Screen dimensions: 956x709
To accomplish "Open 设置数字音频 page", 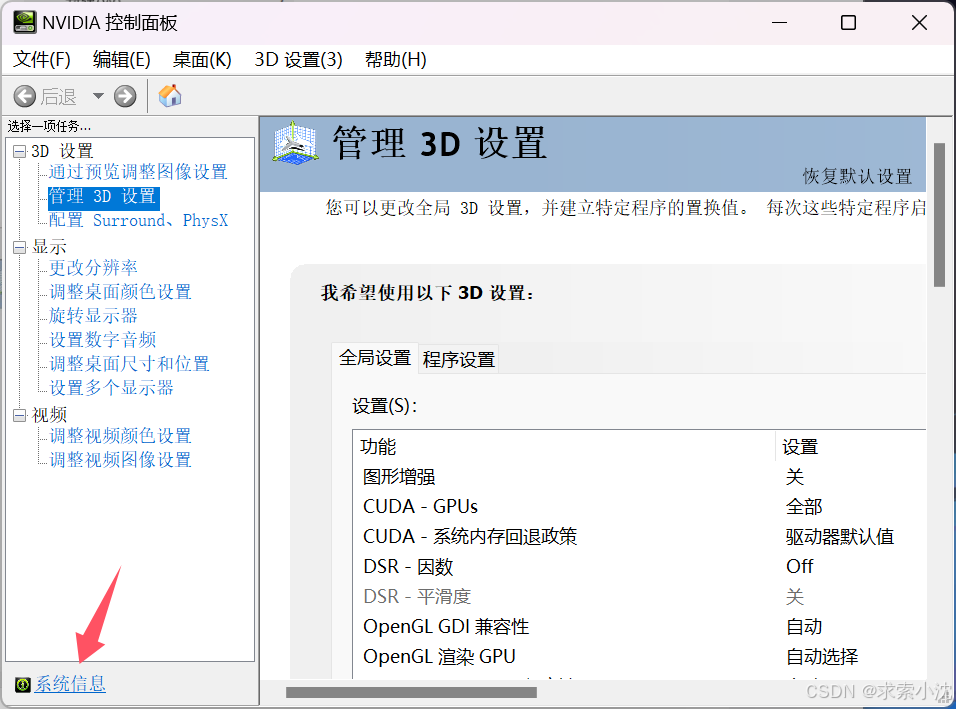I will click(x=102, y=340).
